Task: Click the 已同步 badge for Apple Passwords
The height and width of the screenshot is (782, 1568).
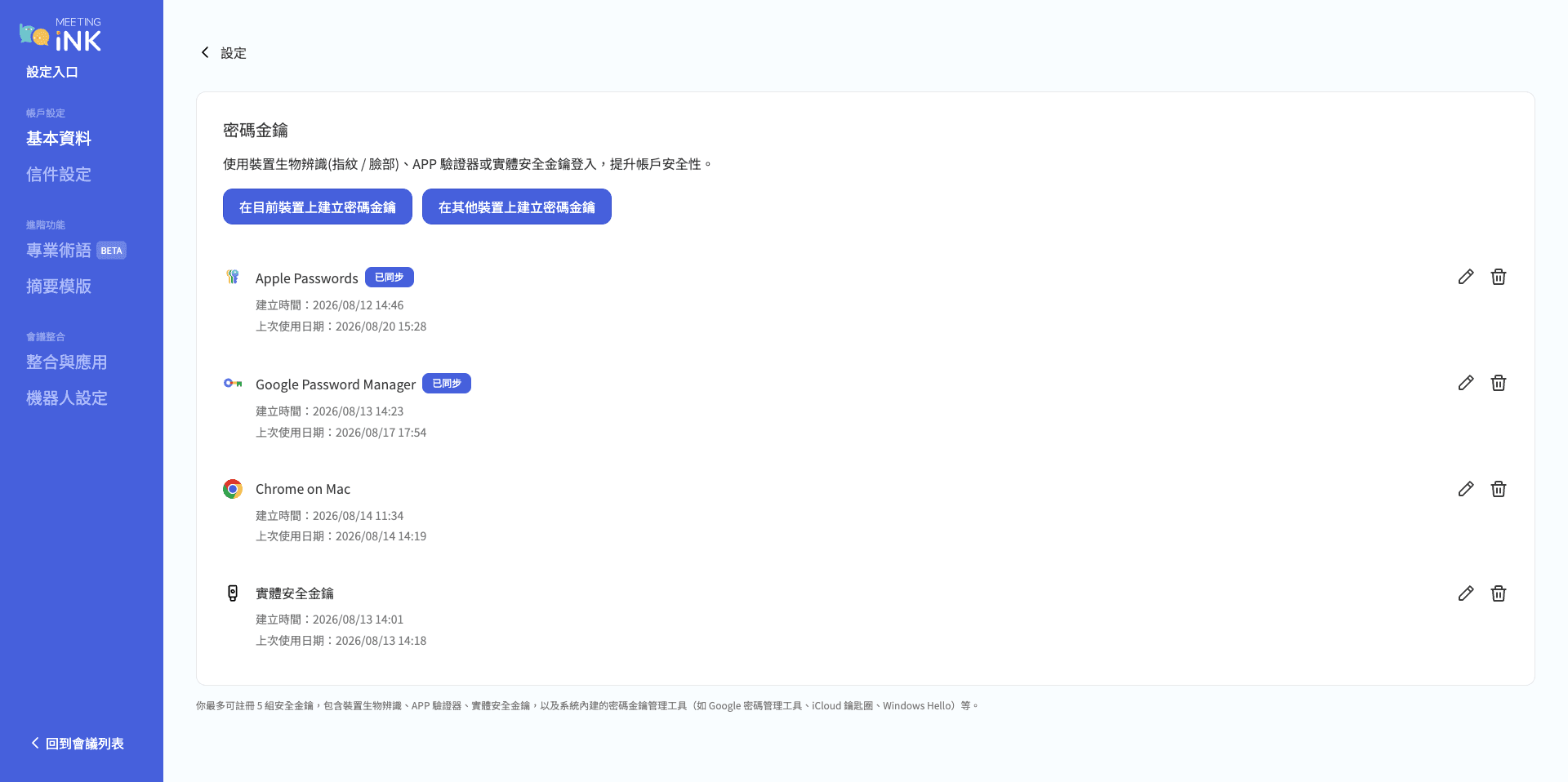Action: click(390, 278)
